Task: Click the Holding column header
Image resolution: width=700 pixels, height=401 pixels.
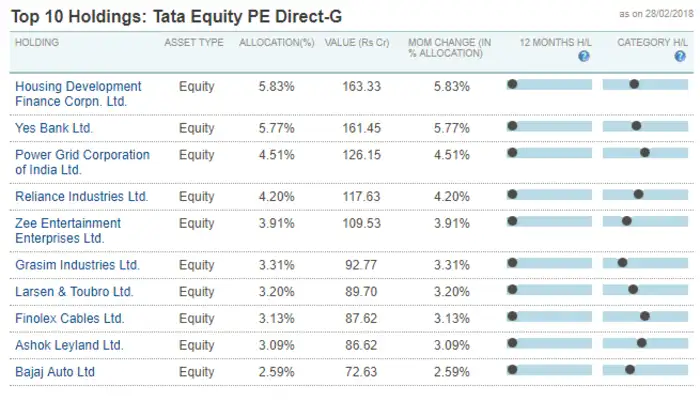Action: (38, 42)
